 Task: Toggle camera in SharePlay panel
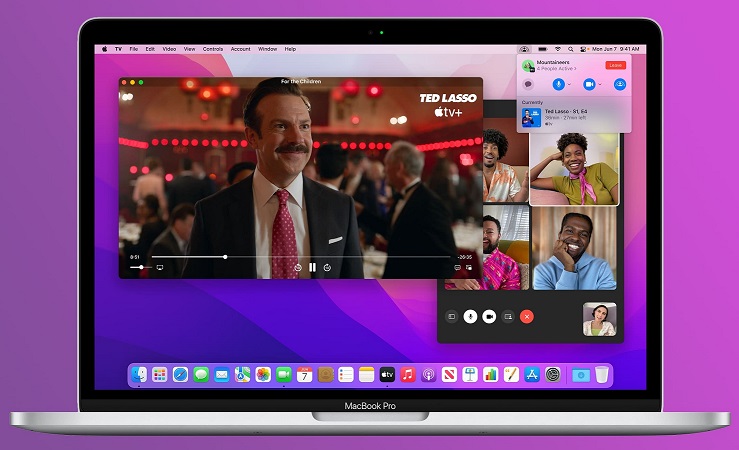[x=589, y=84]
